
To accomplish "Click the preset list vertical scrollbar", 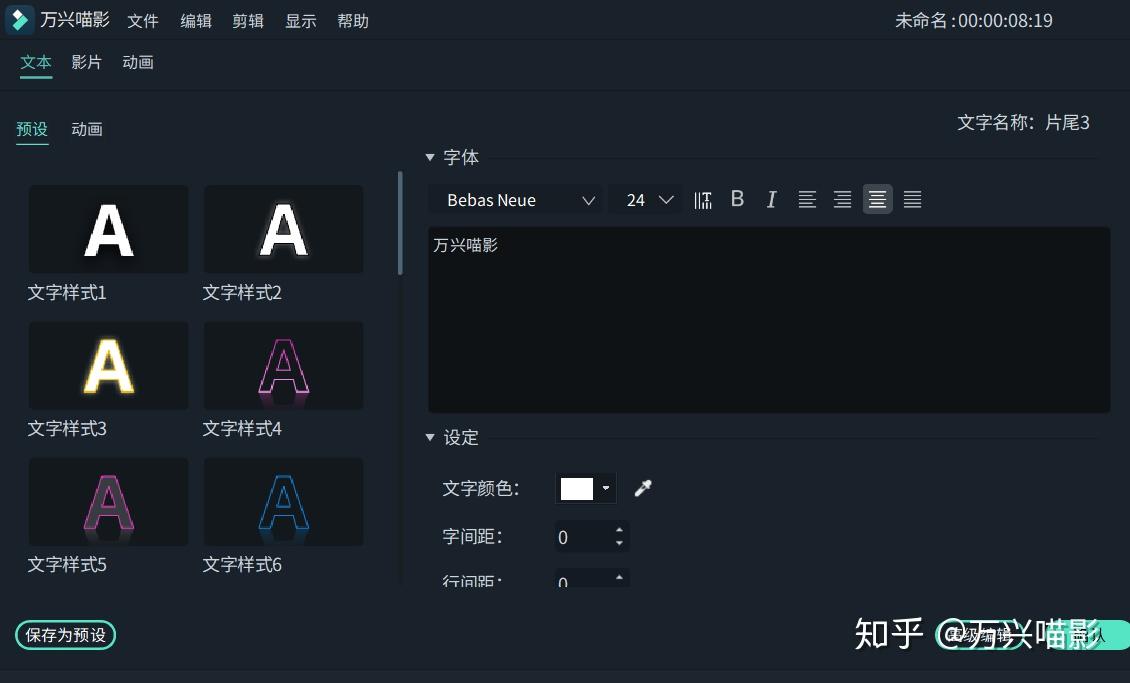I will point(400,223).
